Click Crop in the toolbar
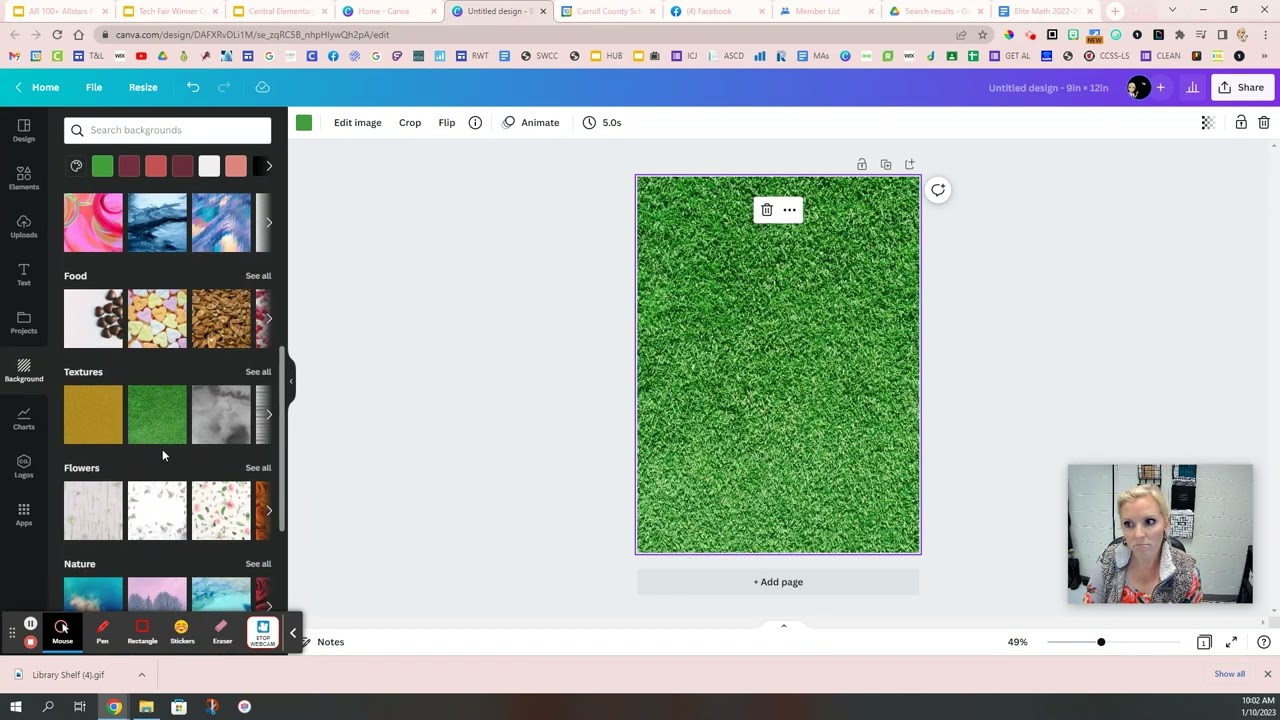The width and height of the screenshot is (1280, 720). [x=410, y=123]
